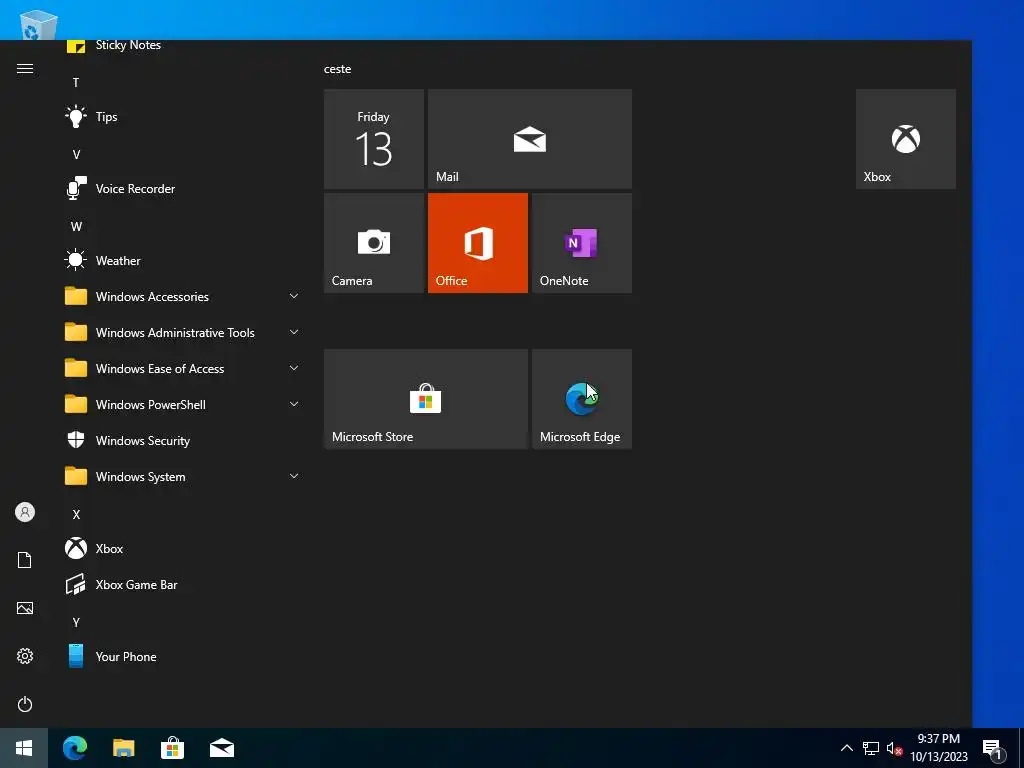This screenshot has width=1024, height=768.
Task: Click the letter Y section header
Action: (76, 622)
